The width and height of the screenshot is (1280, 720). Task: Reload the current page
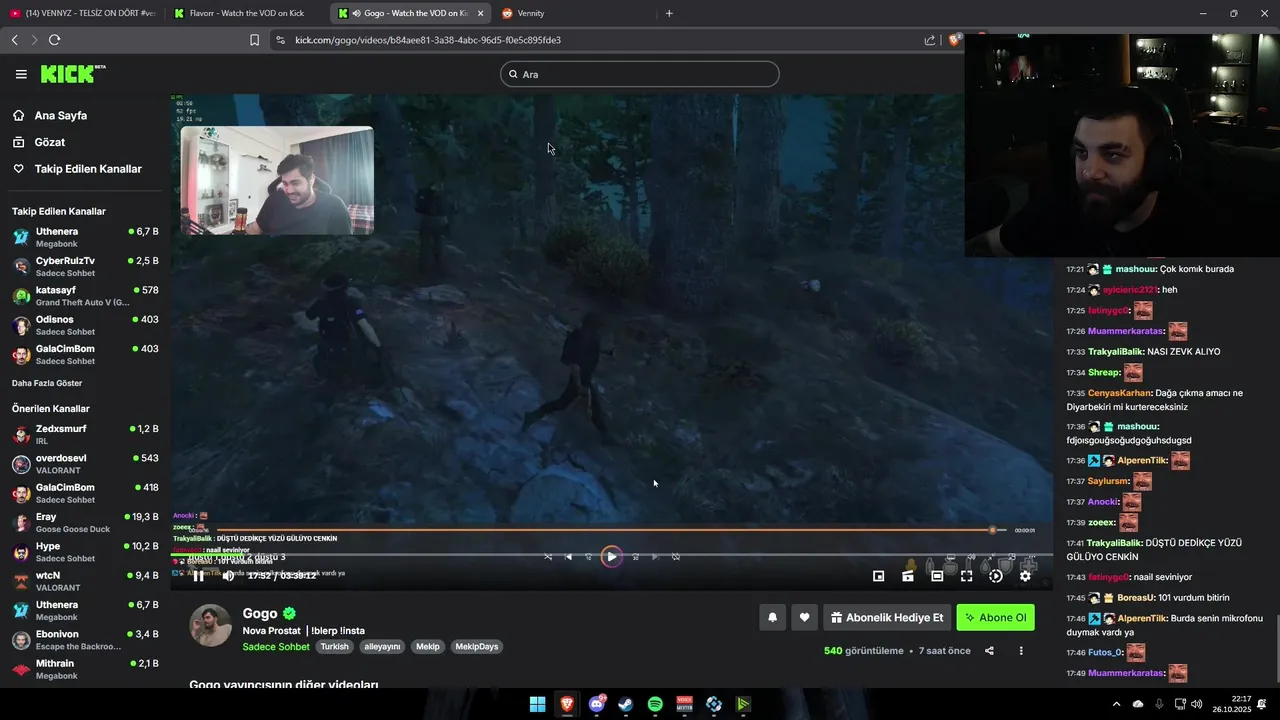tap(54, 40)
